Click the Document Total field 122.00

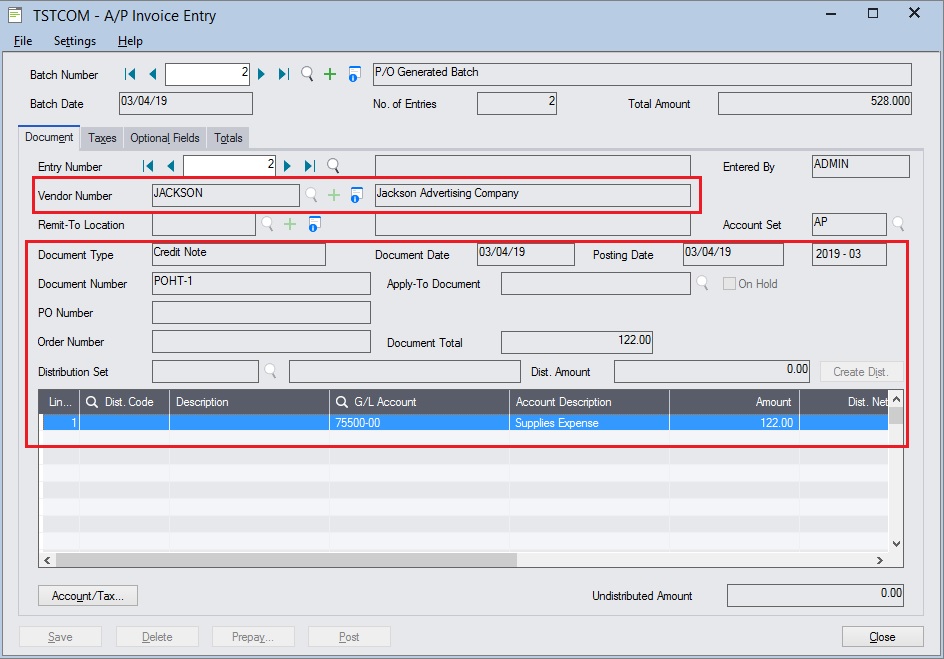pos(577,342)
